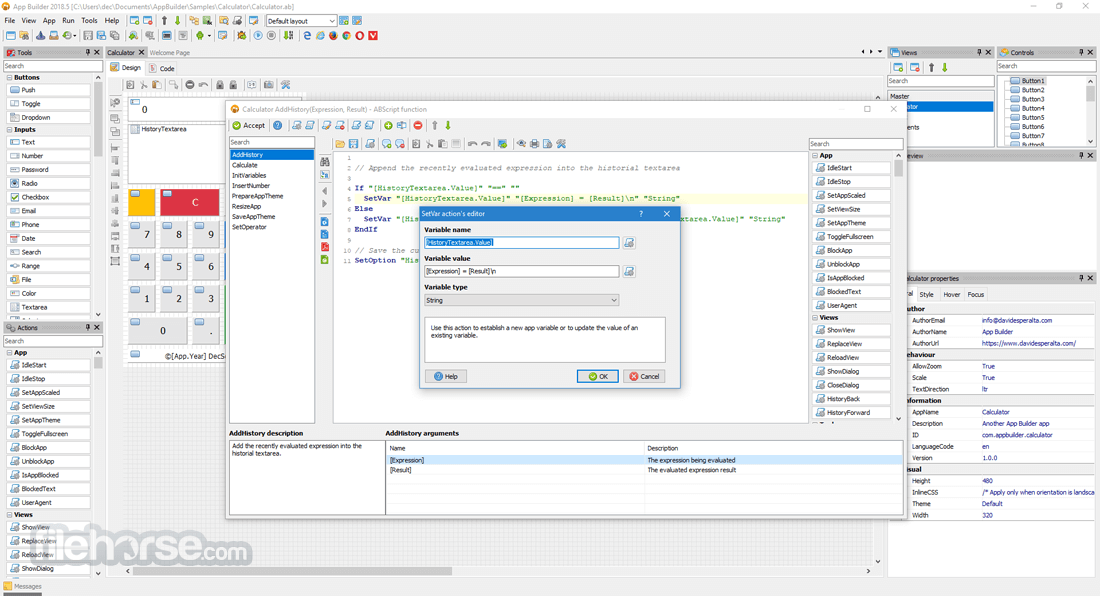Click Cancel in SetVar action's editor
Viewport: 1100px width, 596px height.
pos(644,377)
